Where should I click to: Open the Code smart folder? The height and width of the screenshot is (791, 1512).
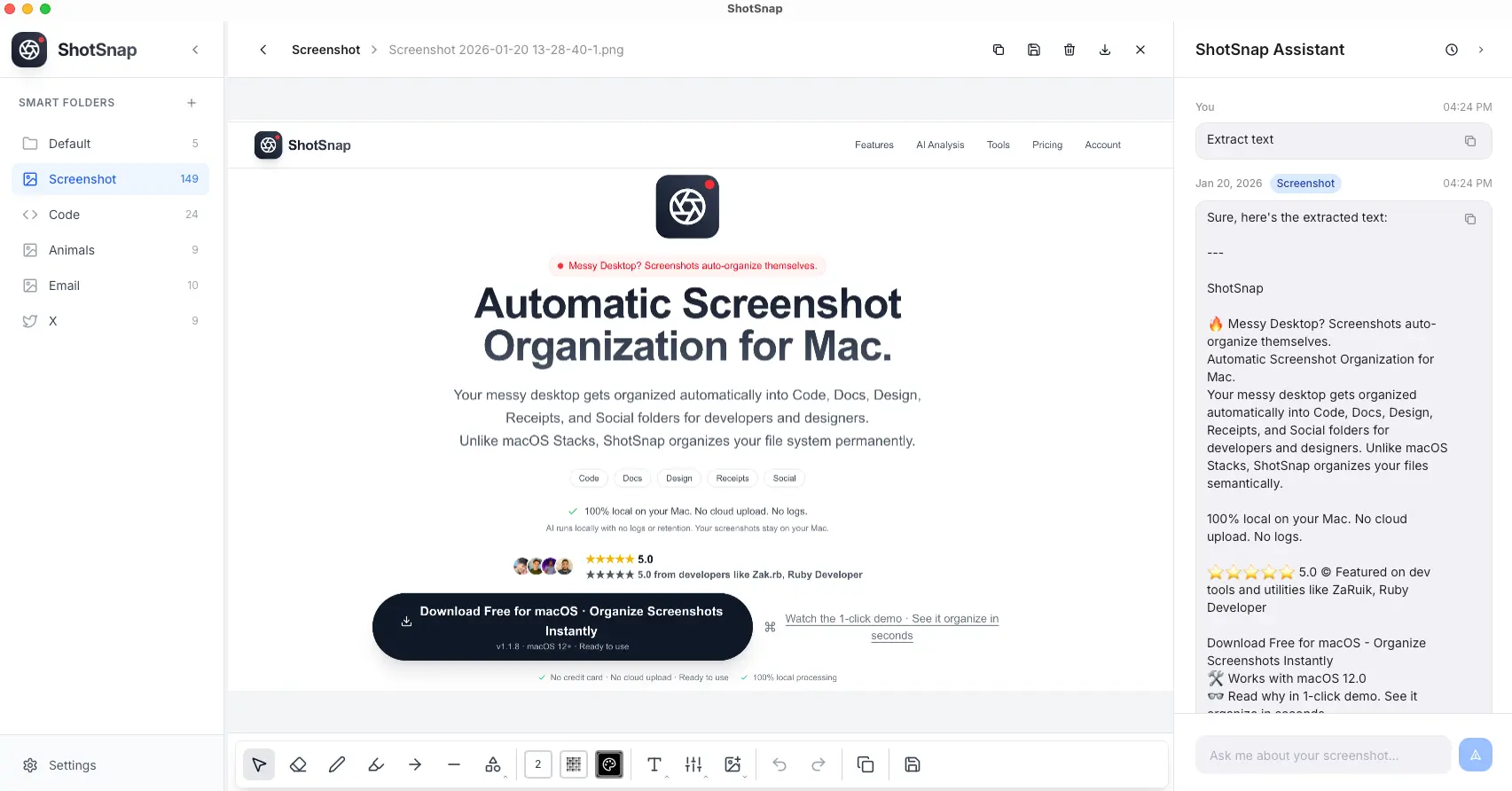click(111, 215)
